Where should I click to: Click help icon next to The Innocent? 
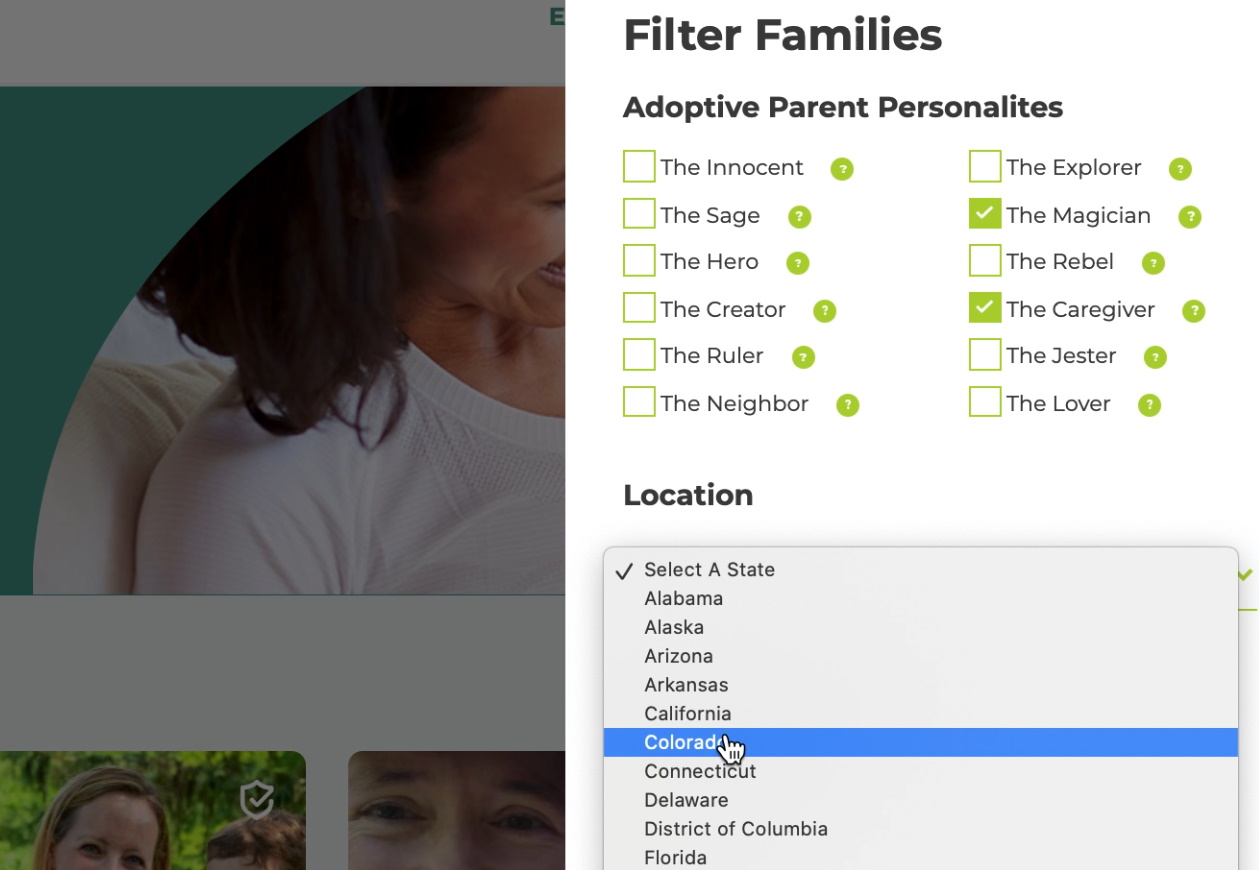pos(842,169)
